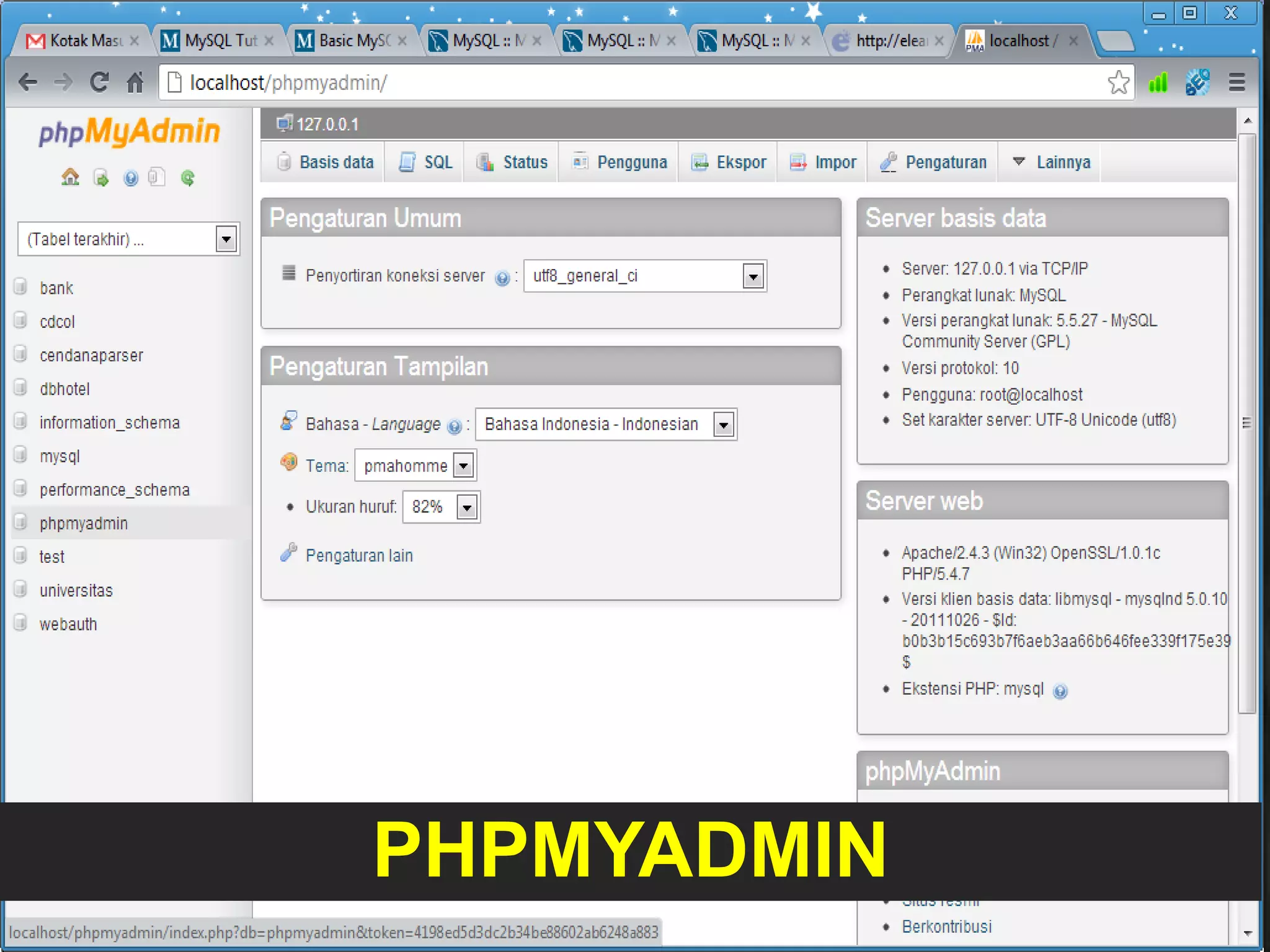Open the utf8_general_ci collation dropdown
This screenshot has width=1270, height=952.
(x=645, y=276)
